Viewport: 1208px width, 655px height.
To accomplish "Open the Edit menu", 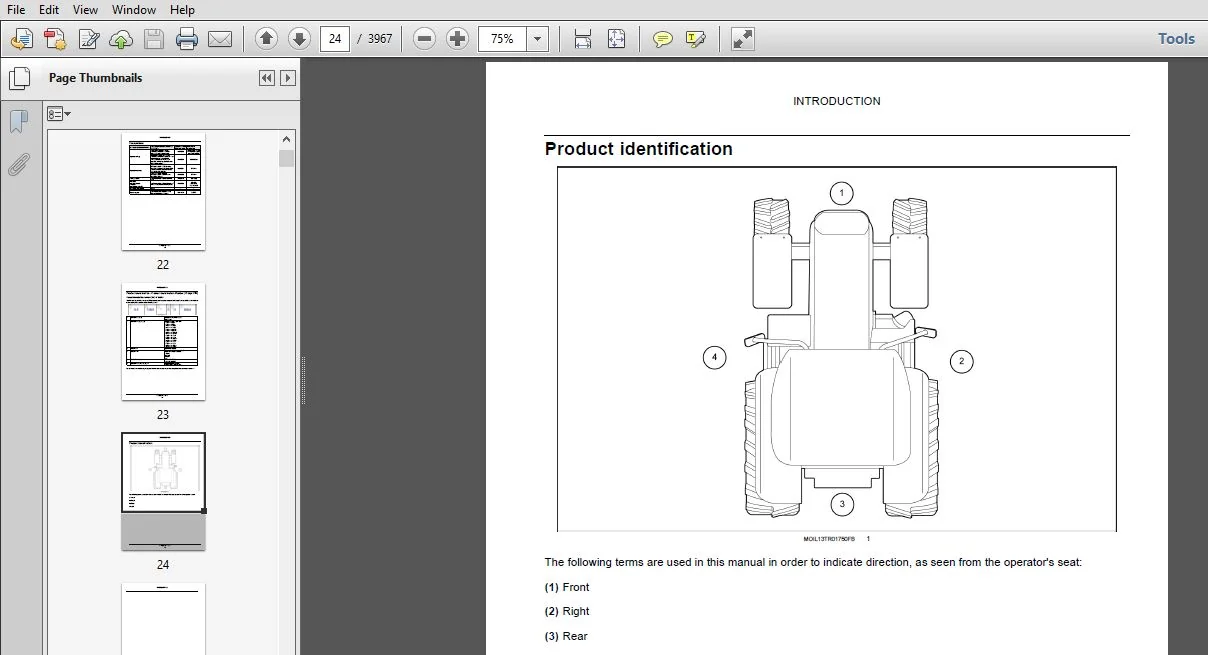I will (49, 9).
